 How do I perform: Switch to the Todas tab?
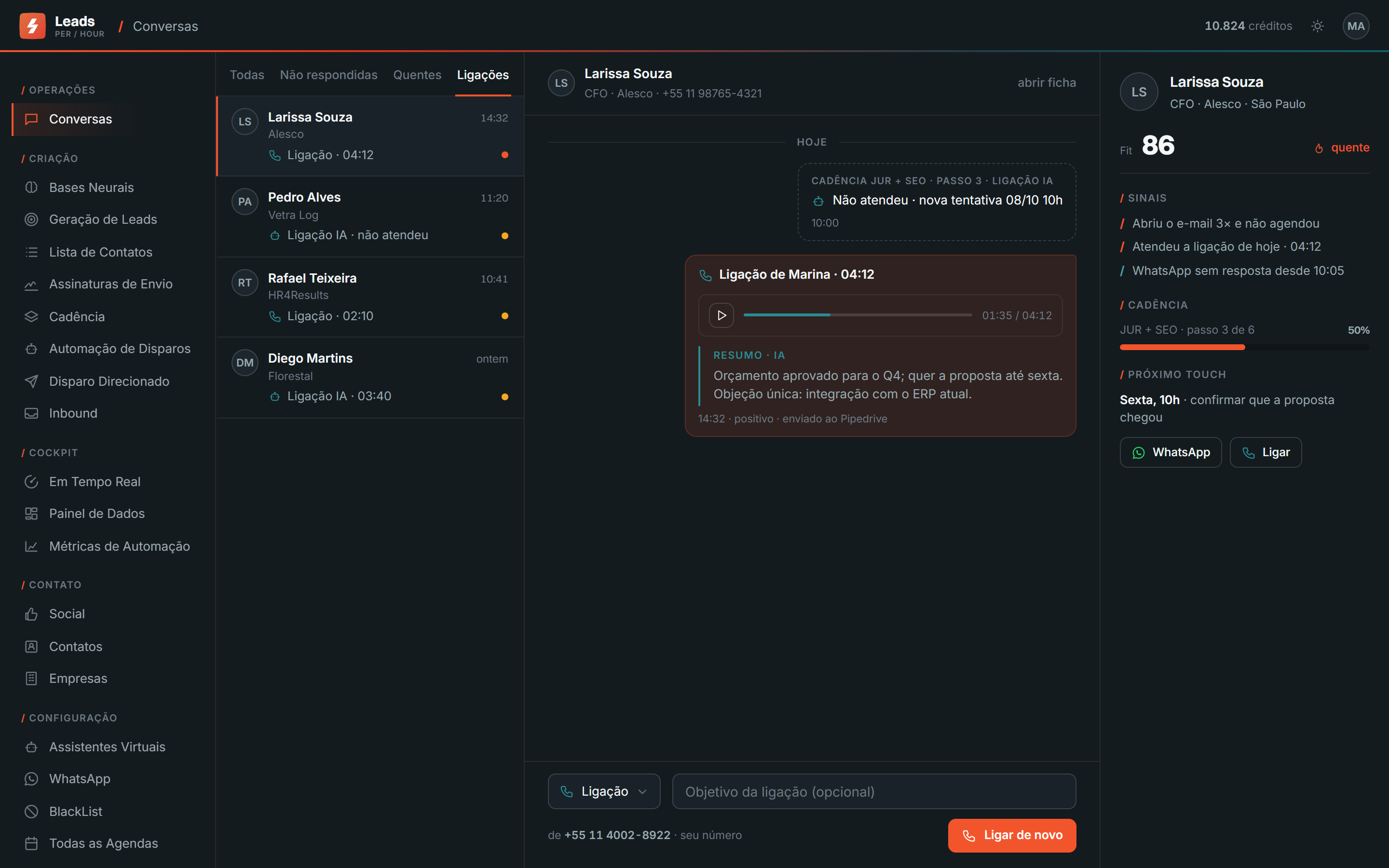(x=247, y=75)
